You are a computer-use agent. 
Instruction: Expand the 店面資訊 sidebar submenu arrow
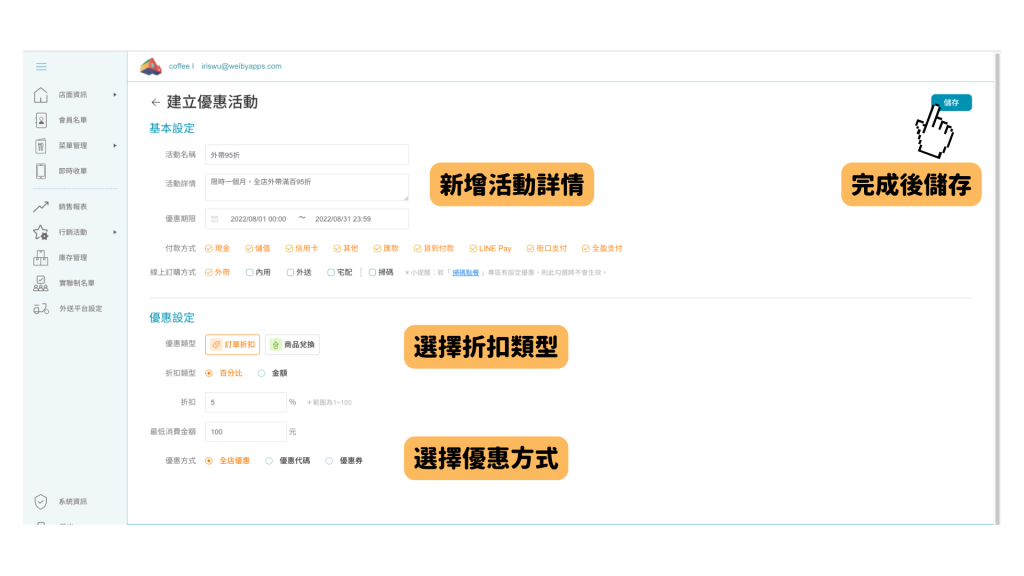[115, 95]
